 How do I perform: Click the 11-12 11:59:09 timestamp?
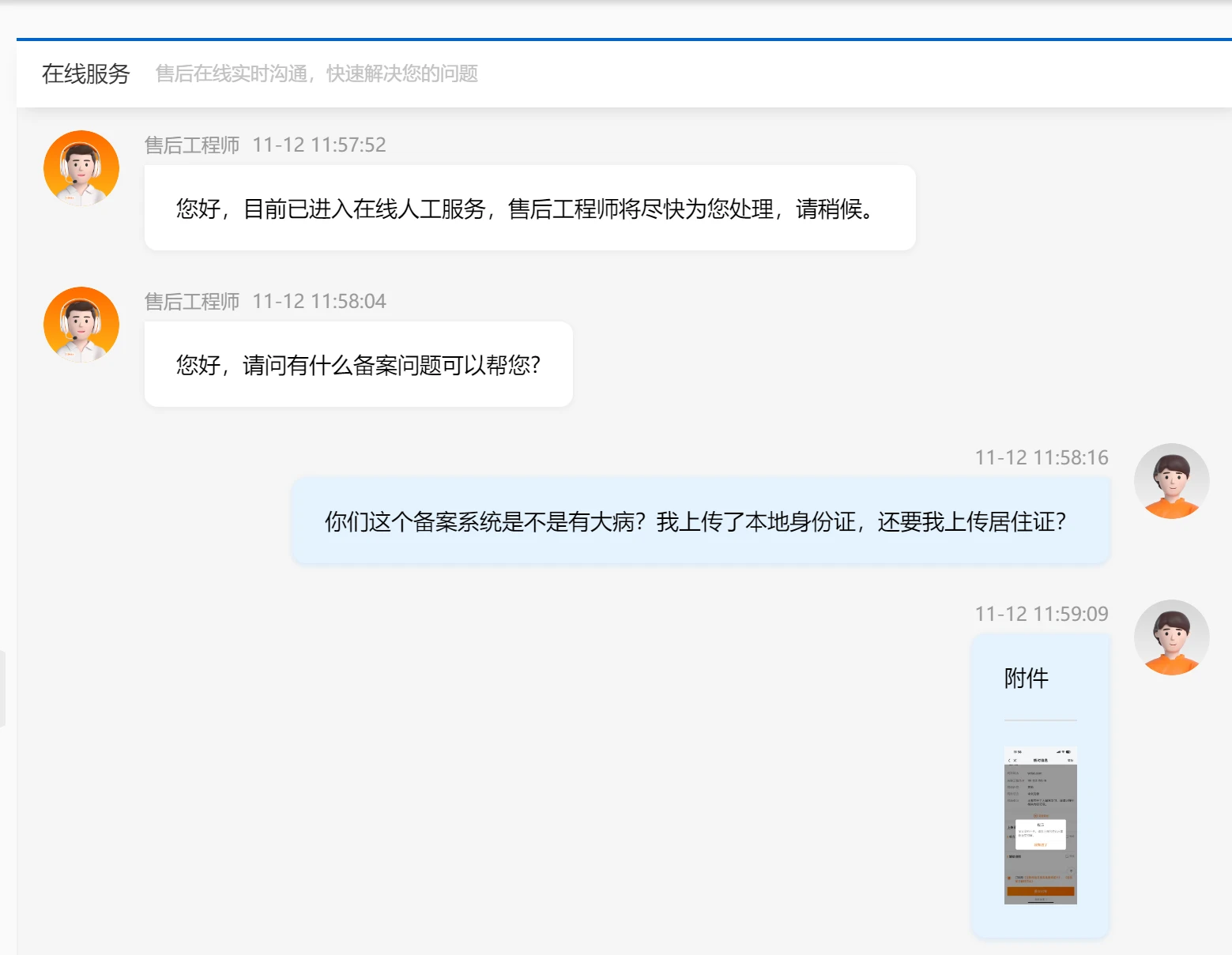click(1041, 615)
